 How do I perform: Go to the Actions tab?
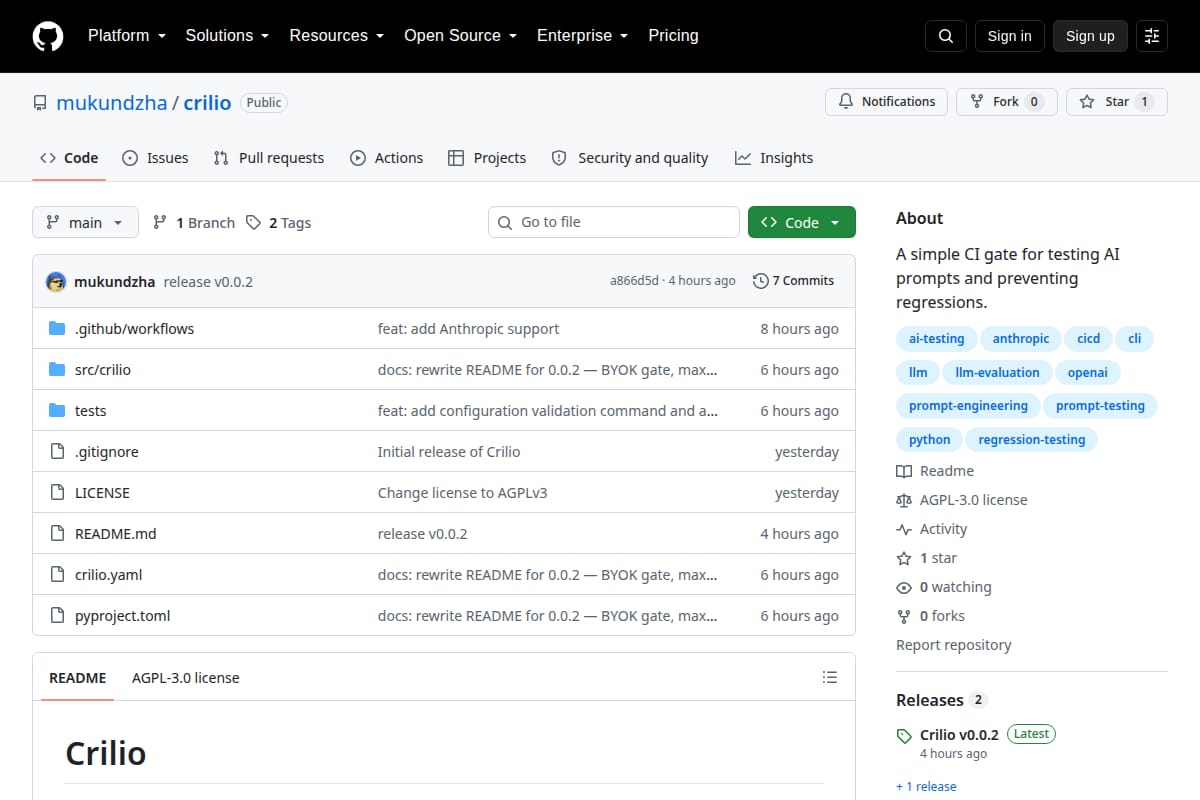(x=387, y=158)
